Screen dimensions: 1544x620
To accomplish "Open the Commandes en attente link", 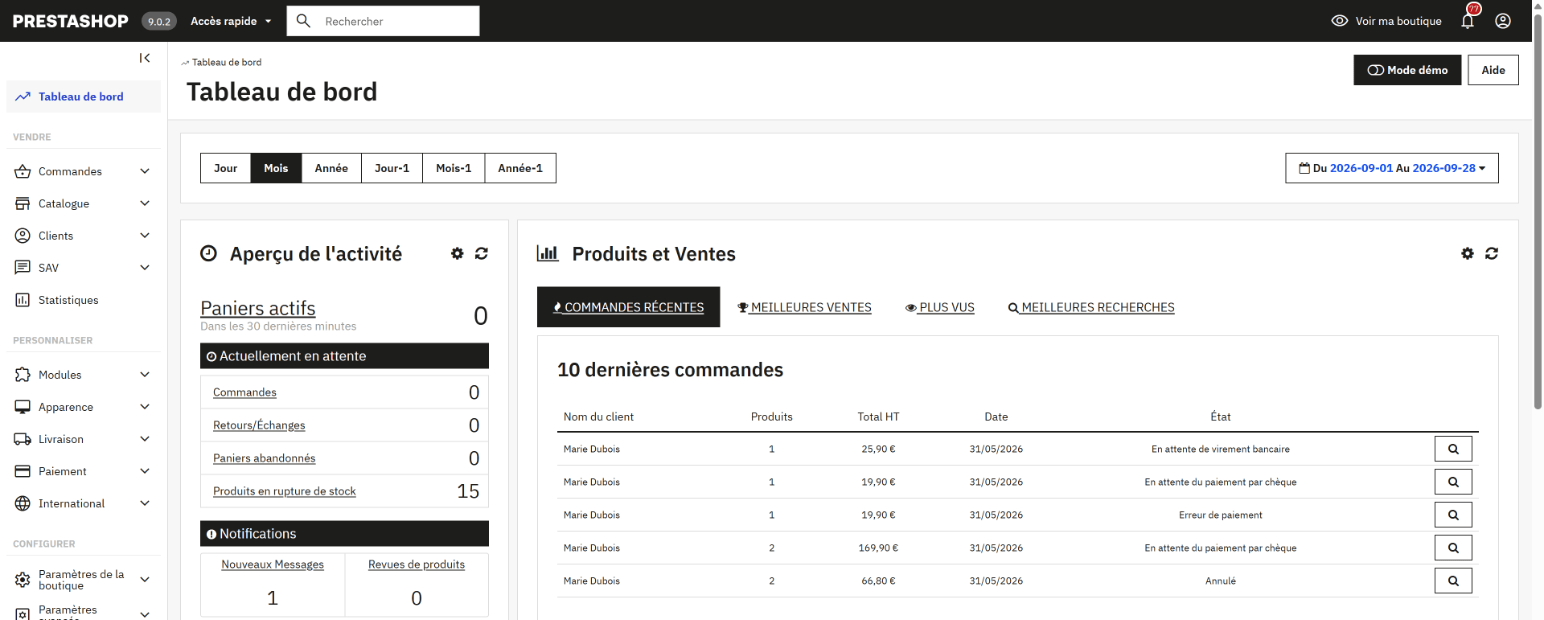I will tap(245, 392).
